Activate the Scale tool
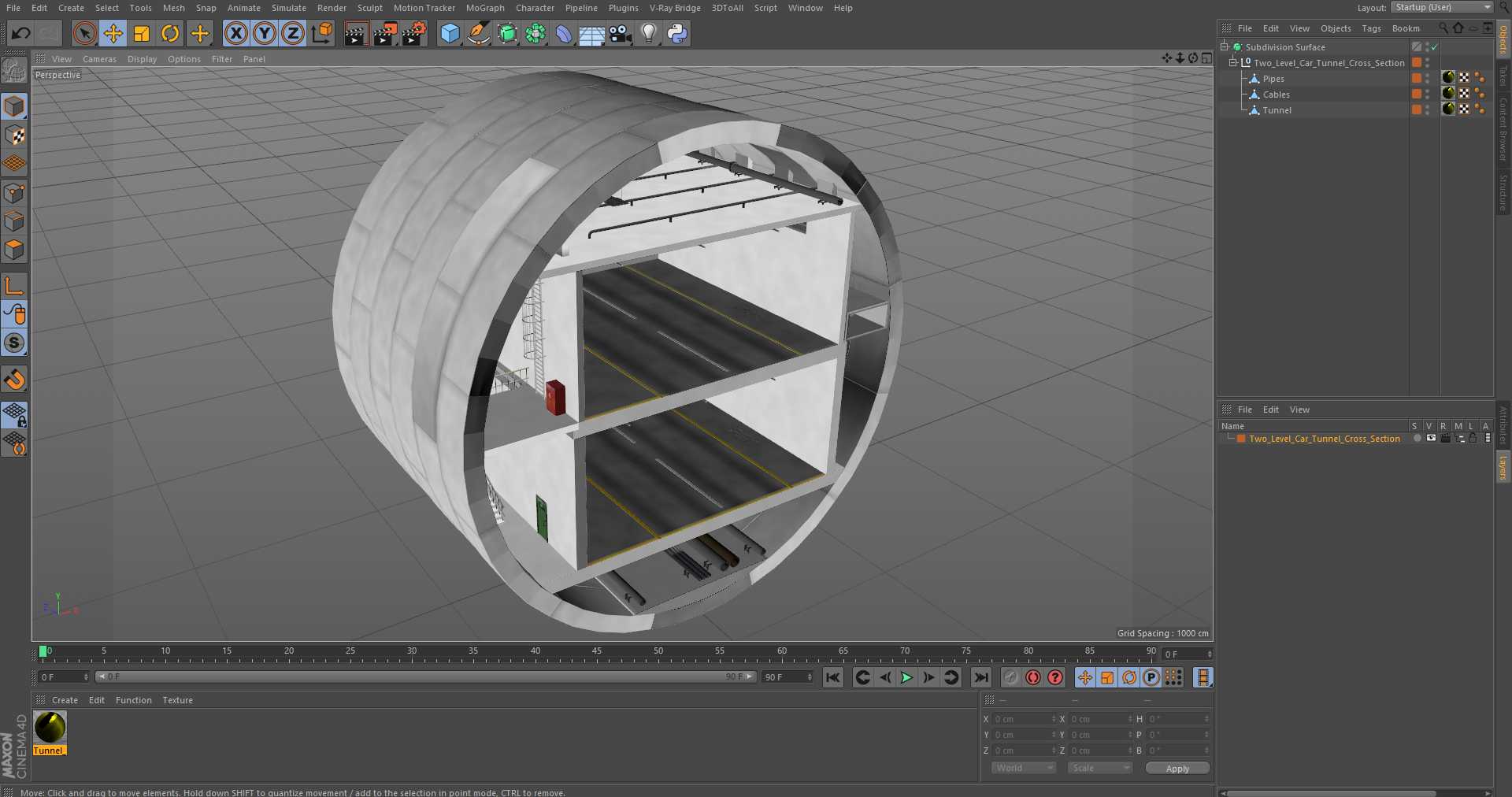1512x797 pixels. (142, 33)
